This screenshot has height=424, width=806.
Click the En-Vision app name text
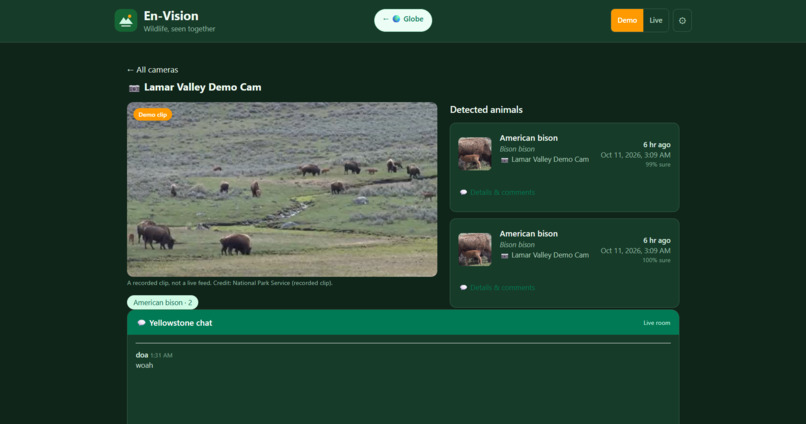[x=171, y=16]
